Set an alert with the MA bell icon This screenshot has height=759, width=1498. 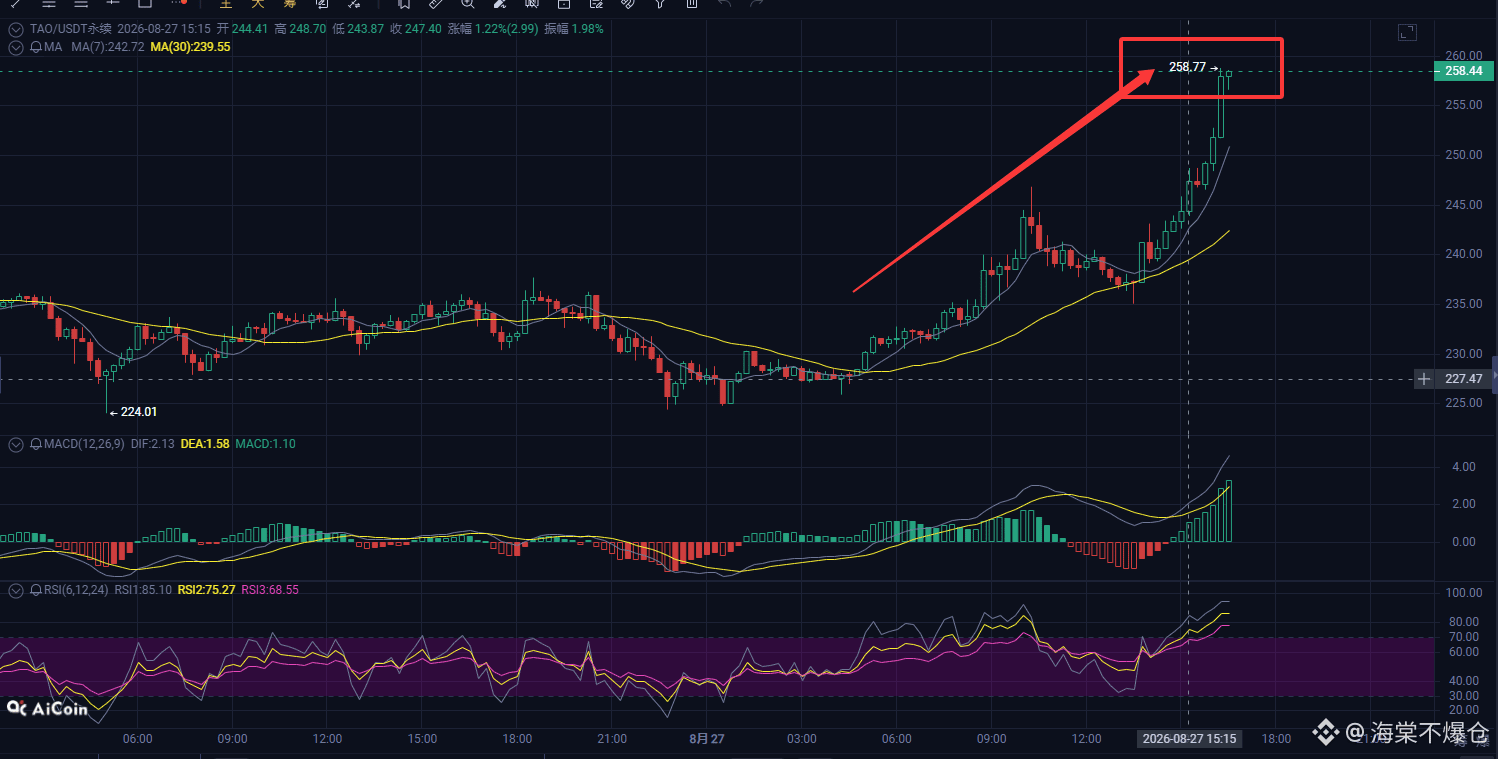(35, 46)
